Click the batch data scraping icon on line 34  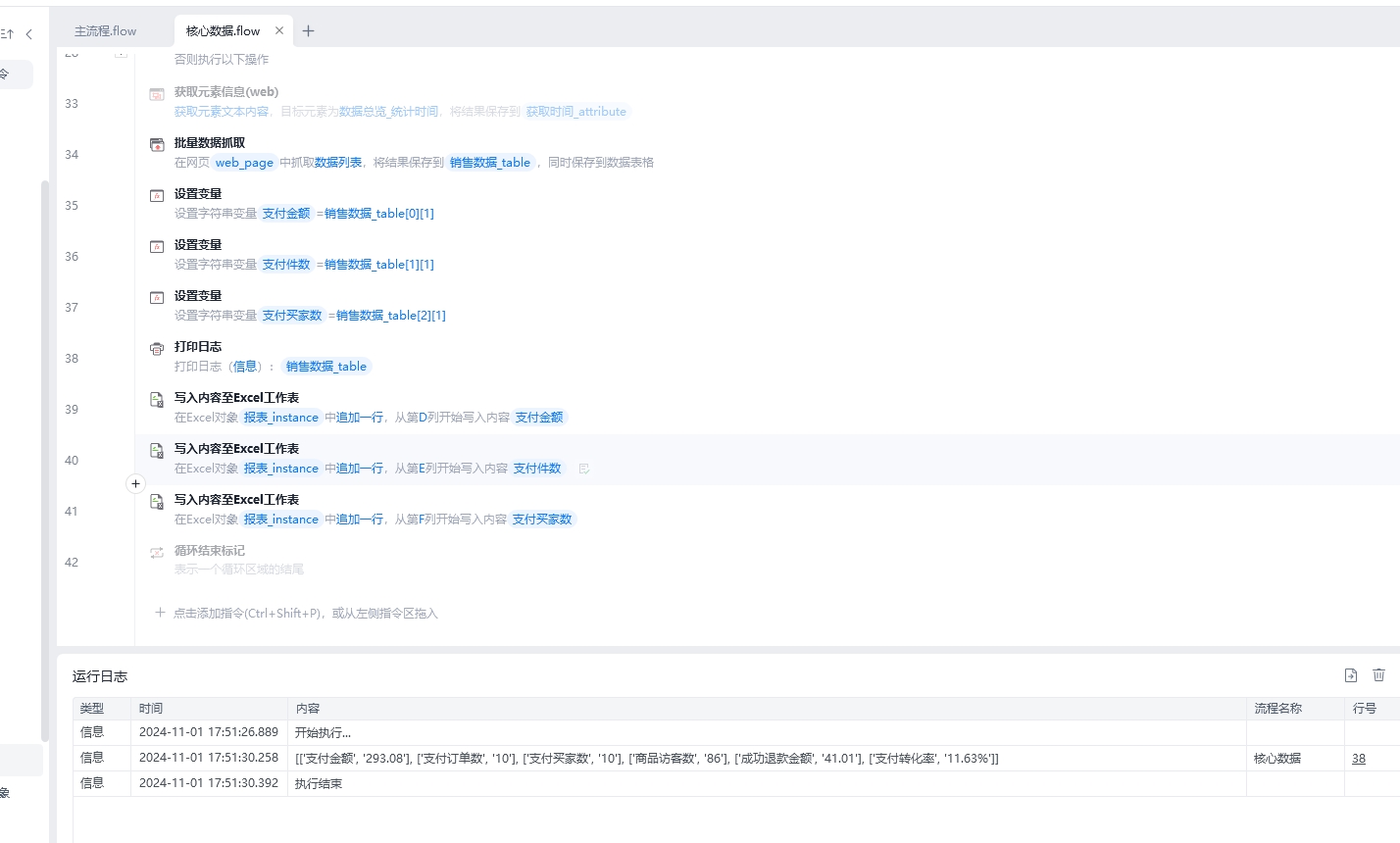tap(157, 144)
